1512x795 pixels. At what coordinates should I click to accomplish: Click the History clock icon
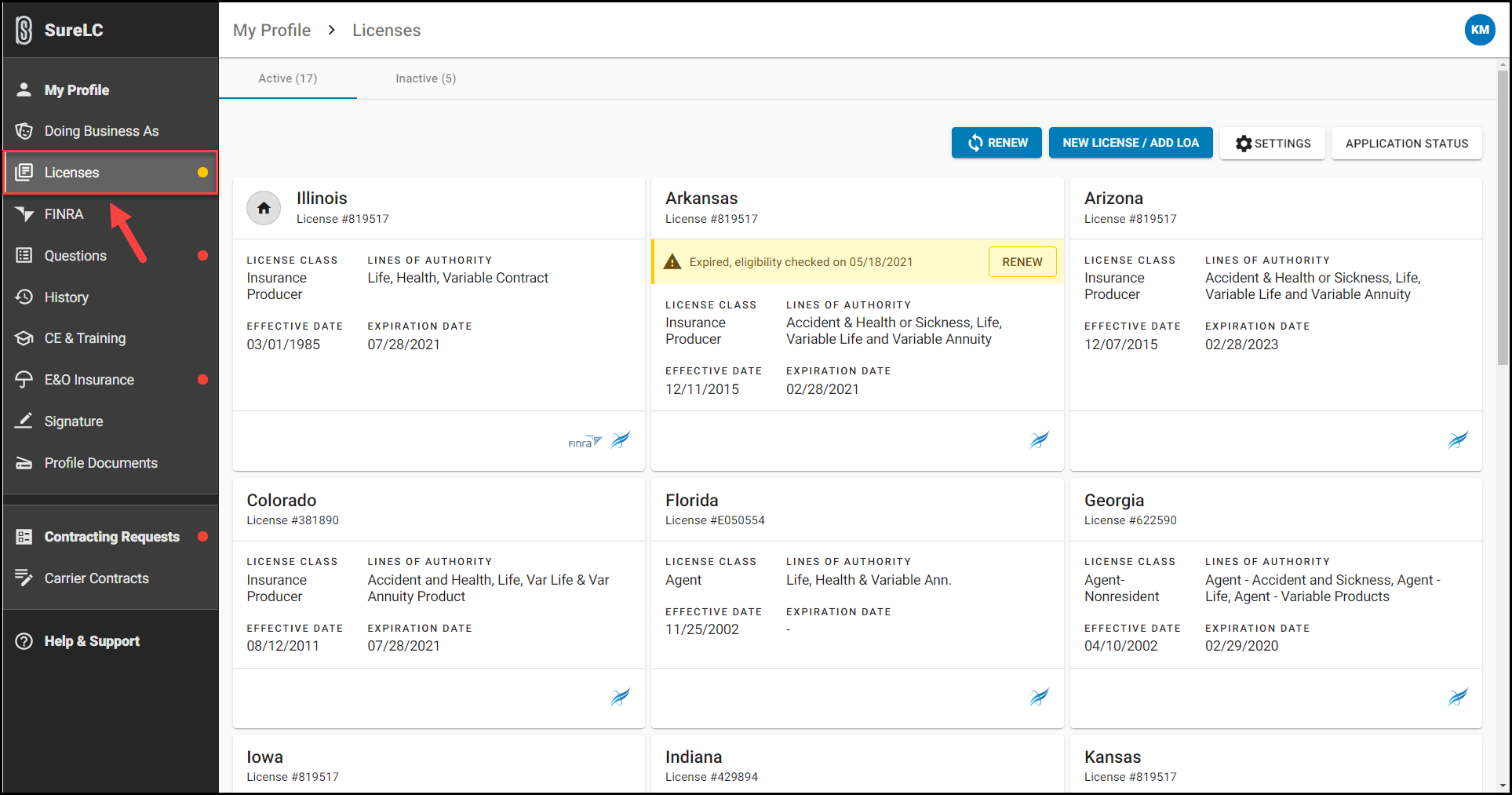[x=24, y=297]
